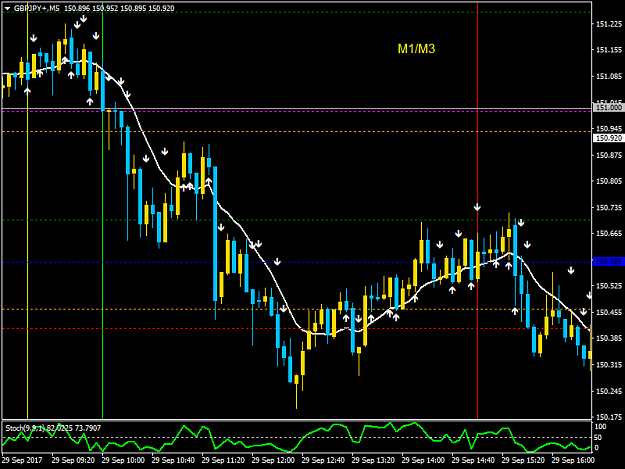Click the 29 Sep 15:20 time label
The width and height of the screenshot is (625, 469).
click(x=523, y=460)
